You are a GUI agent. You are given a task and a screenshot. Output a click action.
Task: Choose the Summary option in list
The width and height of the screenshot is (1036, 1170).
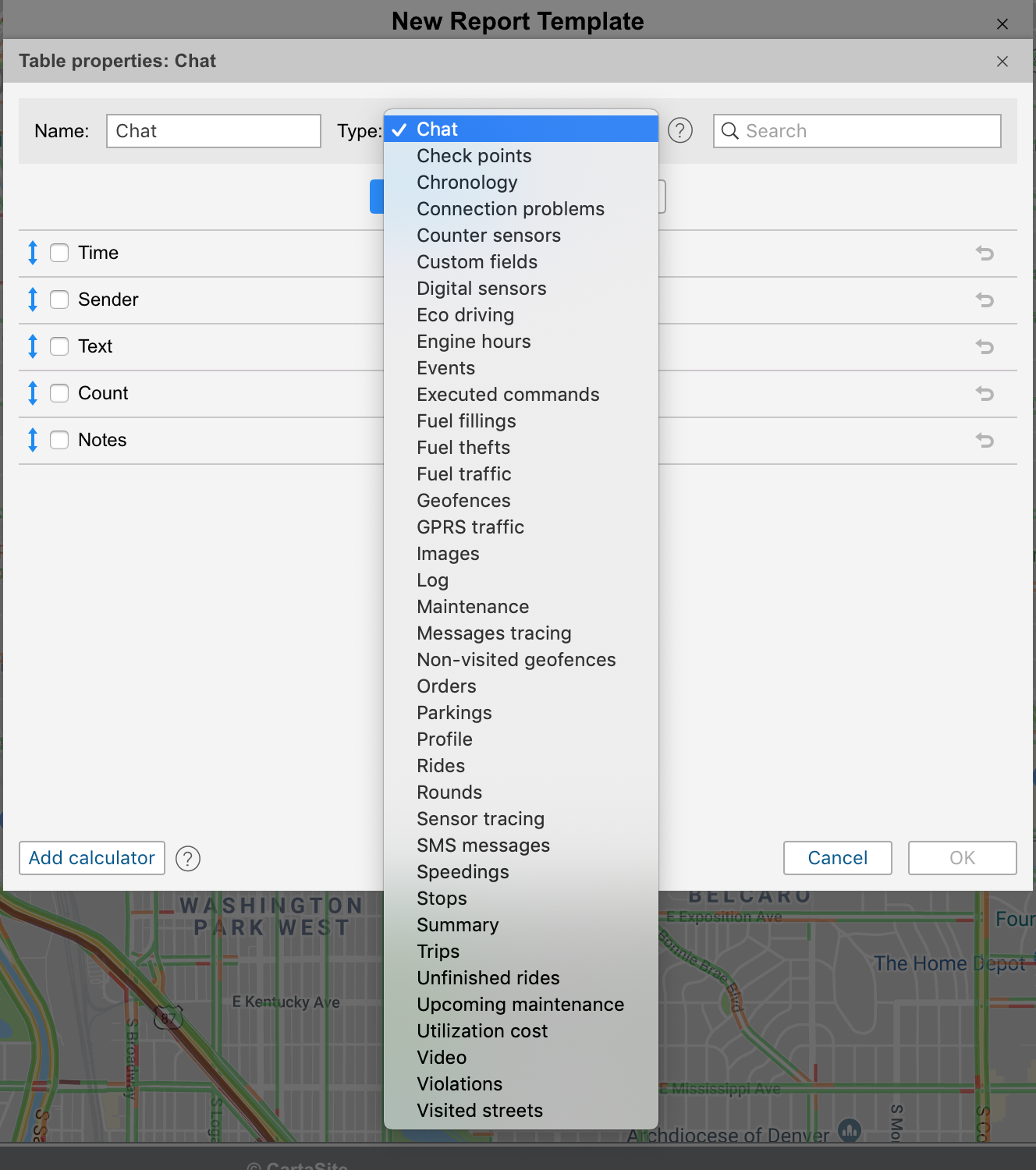(x=457, y=925)
